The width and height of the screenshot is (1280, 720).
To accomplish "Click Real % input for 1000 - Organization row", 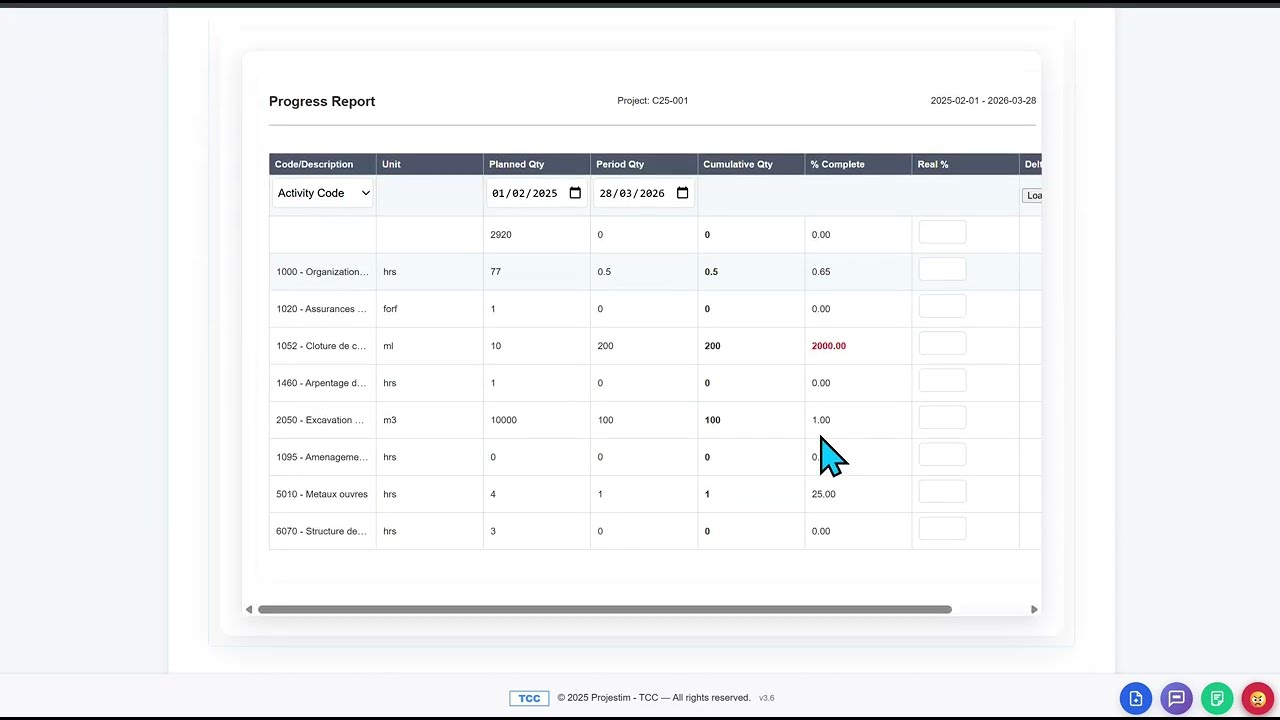I will tap(942, 269).
